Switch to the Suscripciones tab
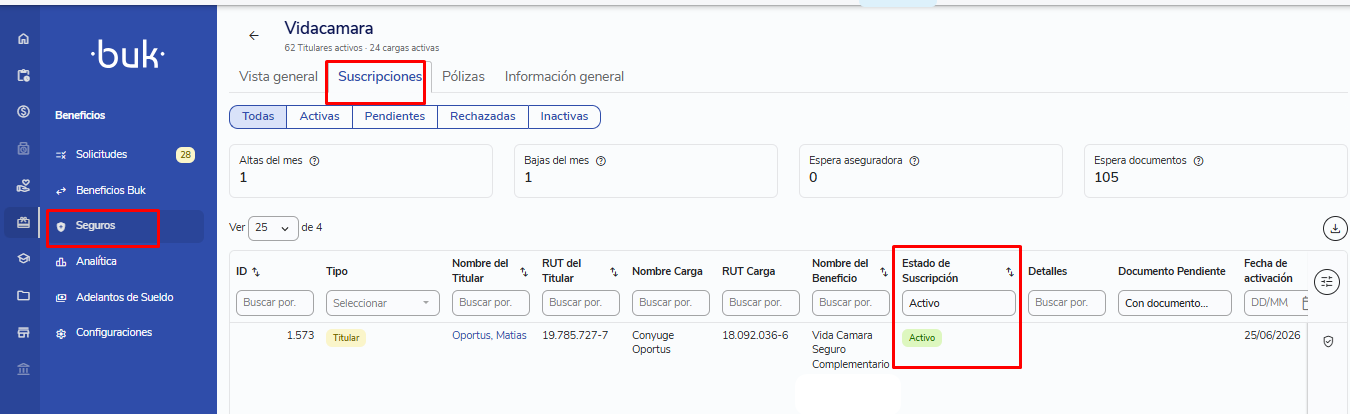 click(x=380, y=76)
